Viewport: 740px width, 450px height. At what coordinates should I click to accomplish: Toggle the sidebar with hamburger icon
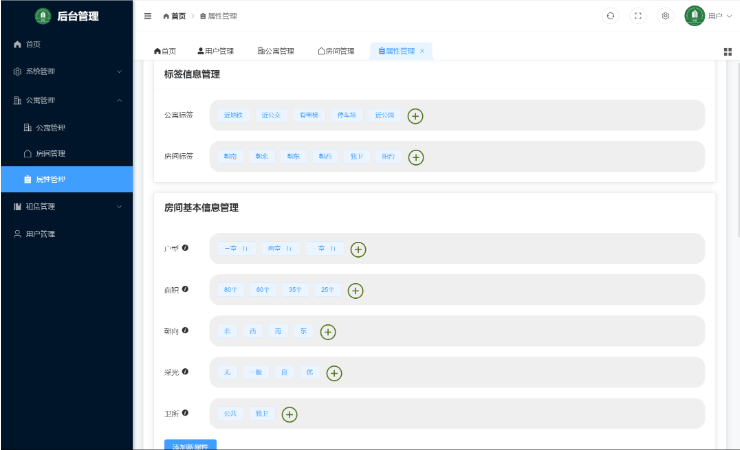click(x=148, y=16)
